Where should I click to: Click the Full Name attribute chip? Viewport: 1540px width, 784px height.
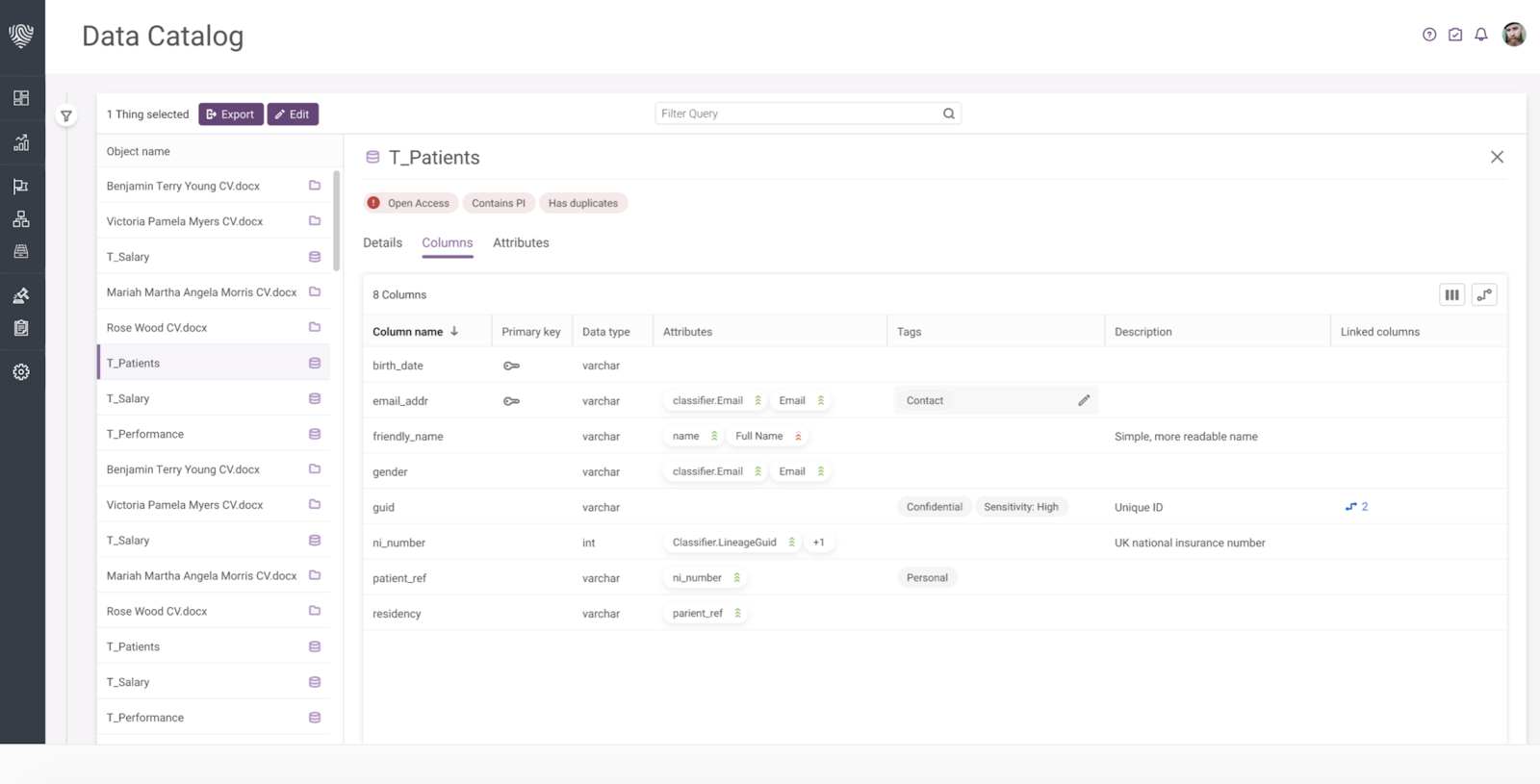pos(768,436)
